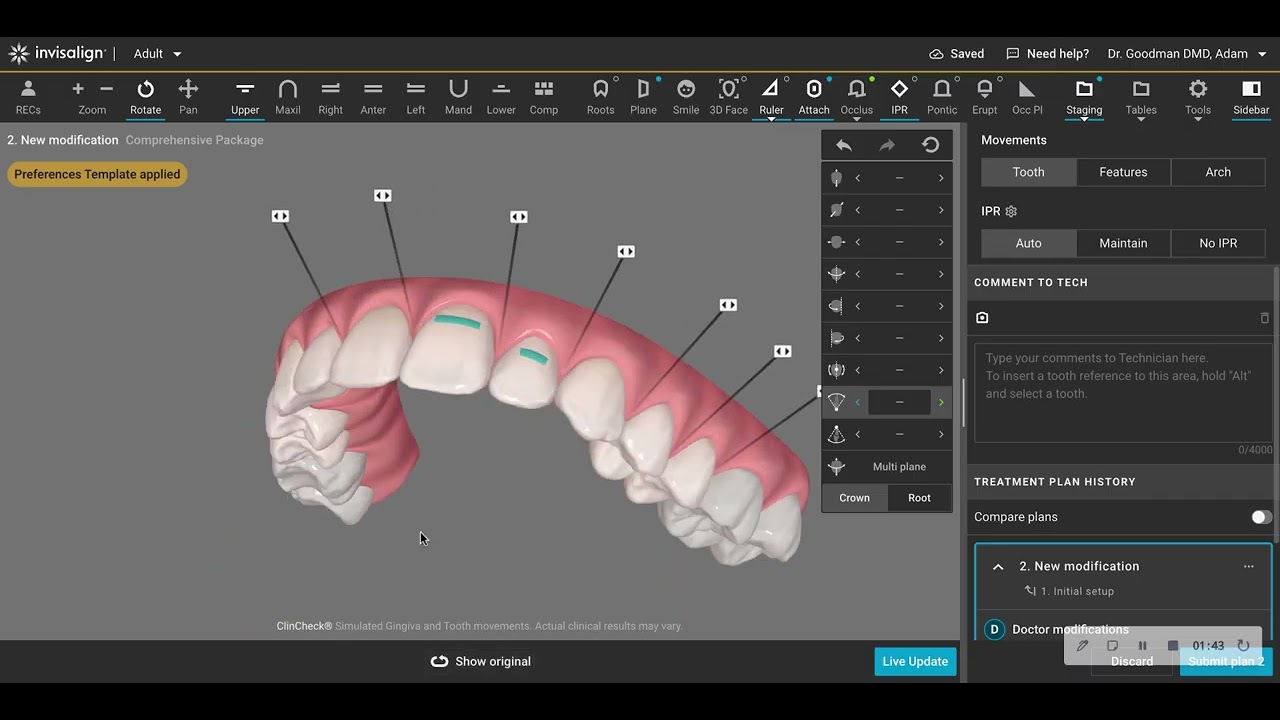
Task: Open the Ruler tool menu
Action: pyautogui.click(x=771, y=97)
